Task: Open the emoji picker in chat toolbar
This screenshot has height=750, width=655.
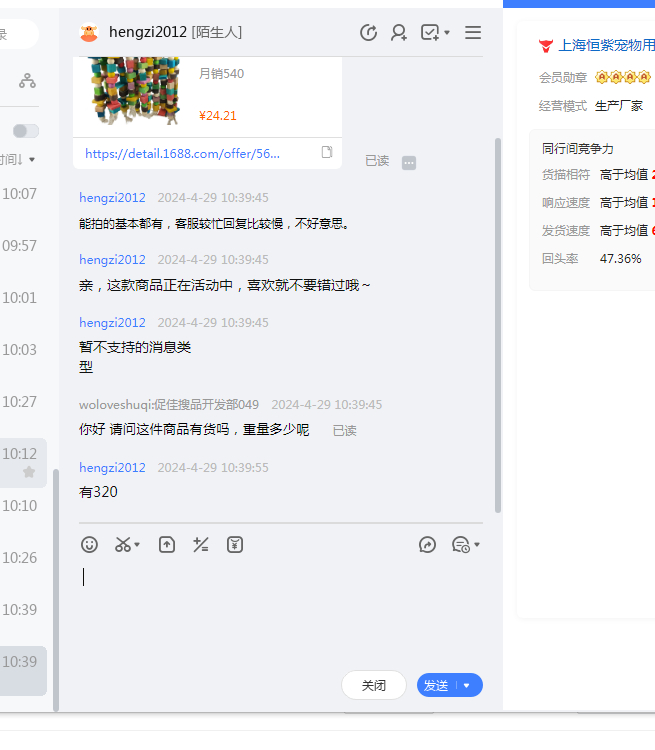Action: click(90, 545)
